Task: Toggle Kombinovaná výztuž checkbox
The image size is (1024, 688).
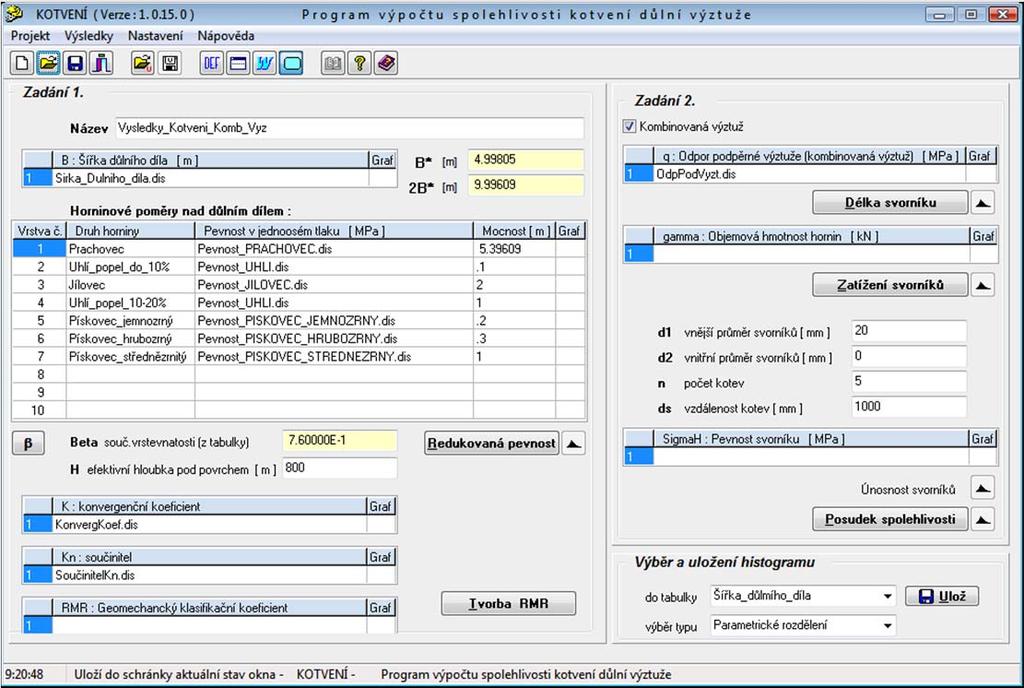Action: 629,127
